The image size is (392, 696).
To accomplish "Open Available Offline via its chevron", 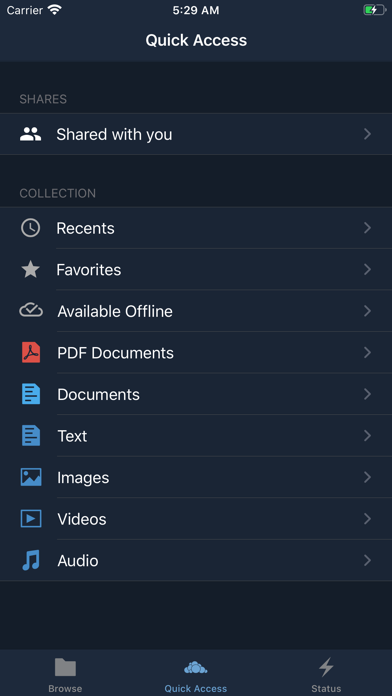I will click(368, 311).
